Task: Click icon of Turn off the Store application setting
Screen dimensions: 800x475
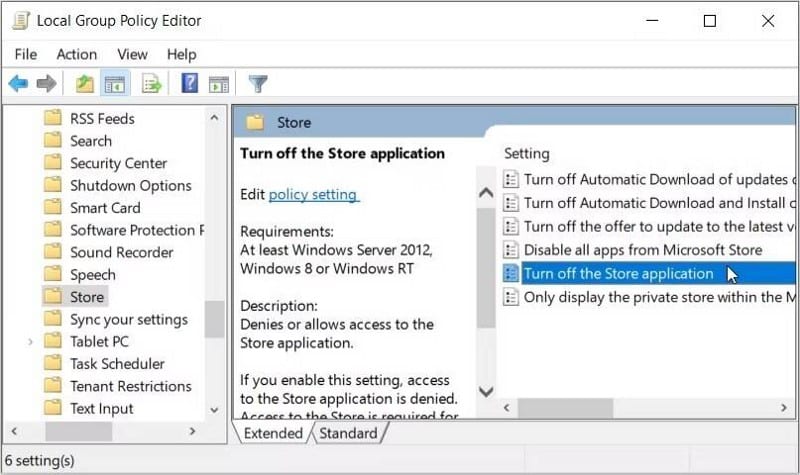Action: pyautogui.click(x=511, y=273)
